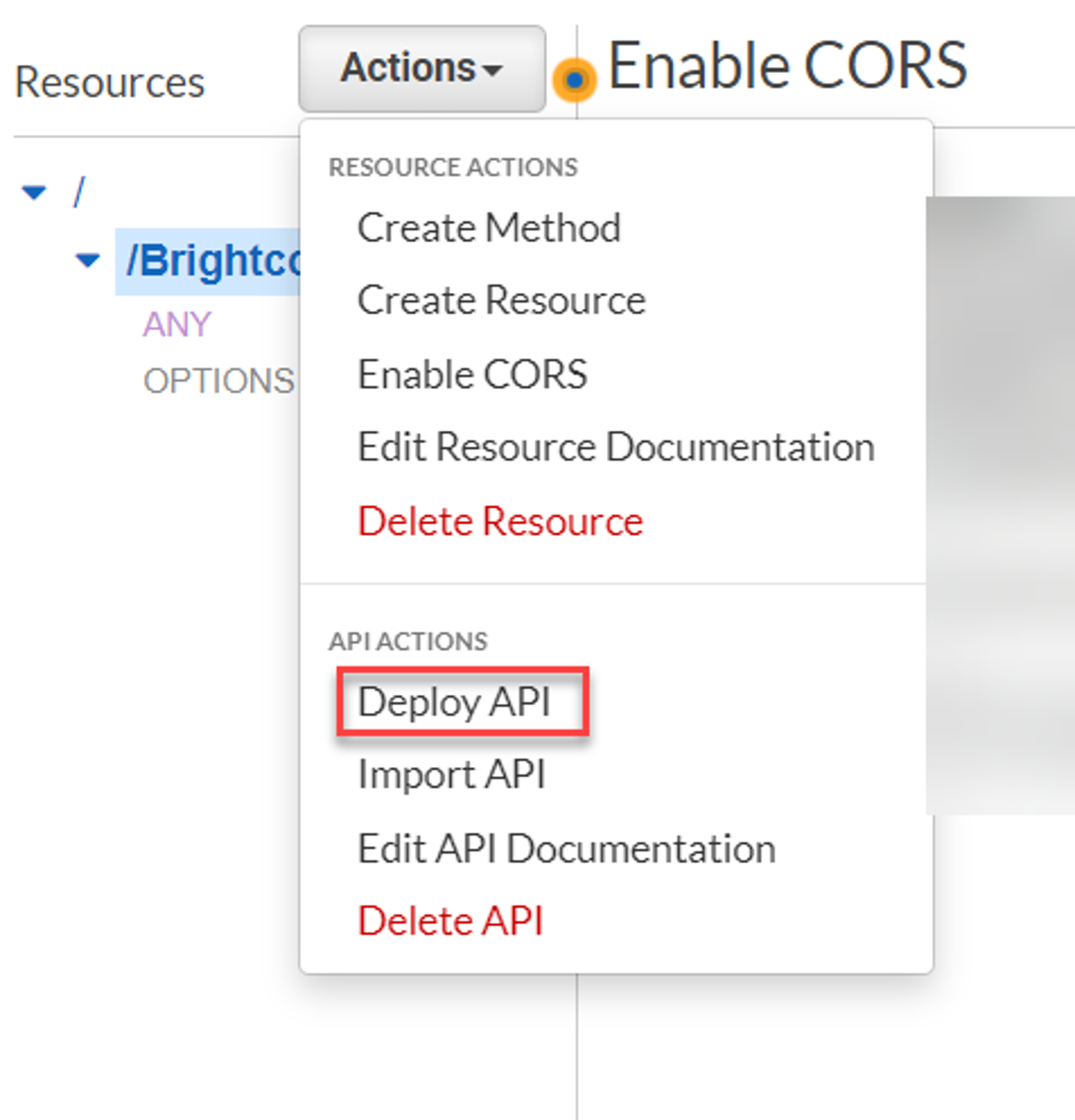Choose Create Resource from menu
The image size is (1075, 1120).
(501, 300)
